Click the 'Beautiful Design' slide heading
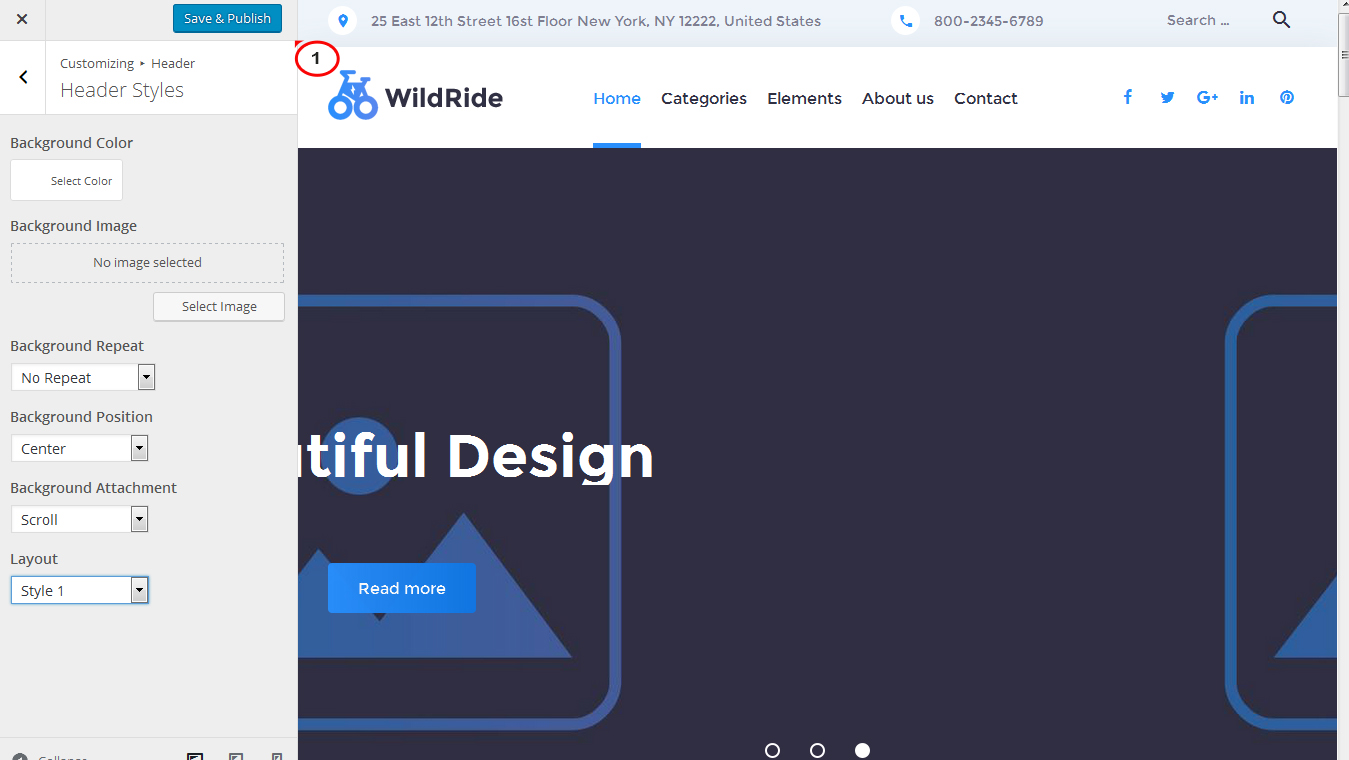This screenshot has height=760, width=1349. pyautogui.click(x=476, y=456)
